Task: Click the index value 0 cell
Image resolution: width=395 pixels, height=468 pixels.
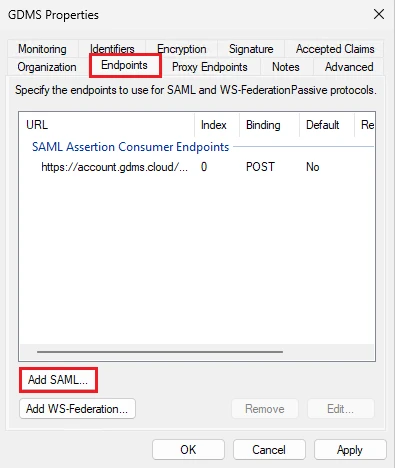Action: [204, 167]
